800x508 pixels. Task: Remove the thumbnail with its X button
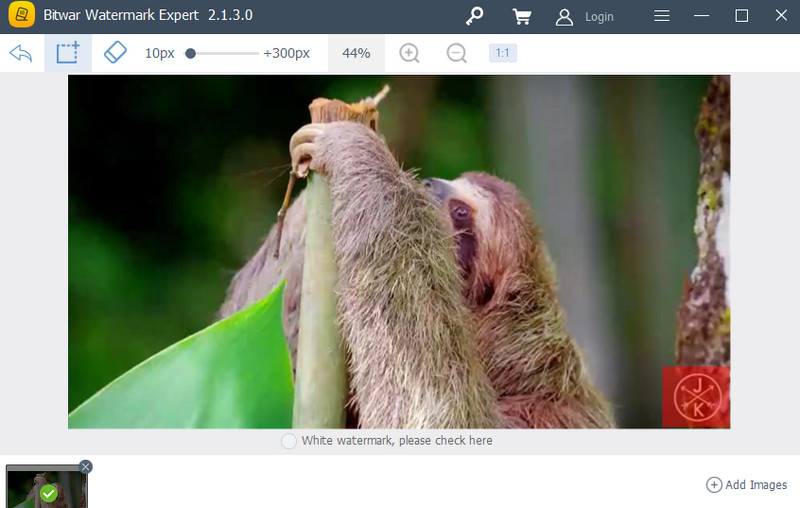point(85,466)
